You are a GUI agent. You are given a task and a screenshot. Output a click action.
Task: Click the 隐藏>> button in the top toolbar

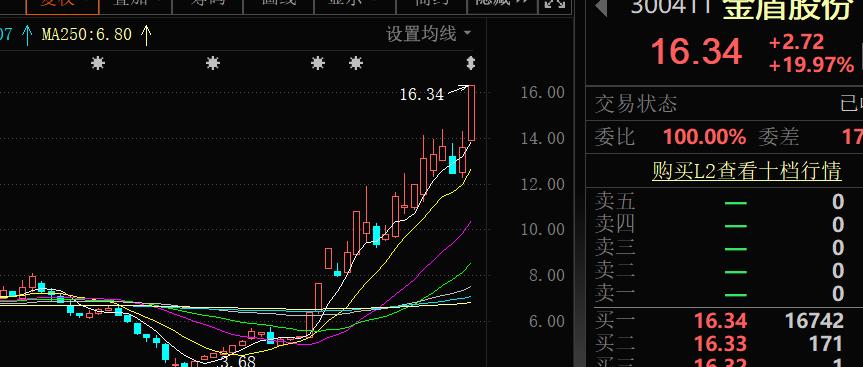pyautogui.click(x=501, y=3)
